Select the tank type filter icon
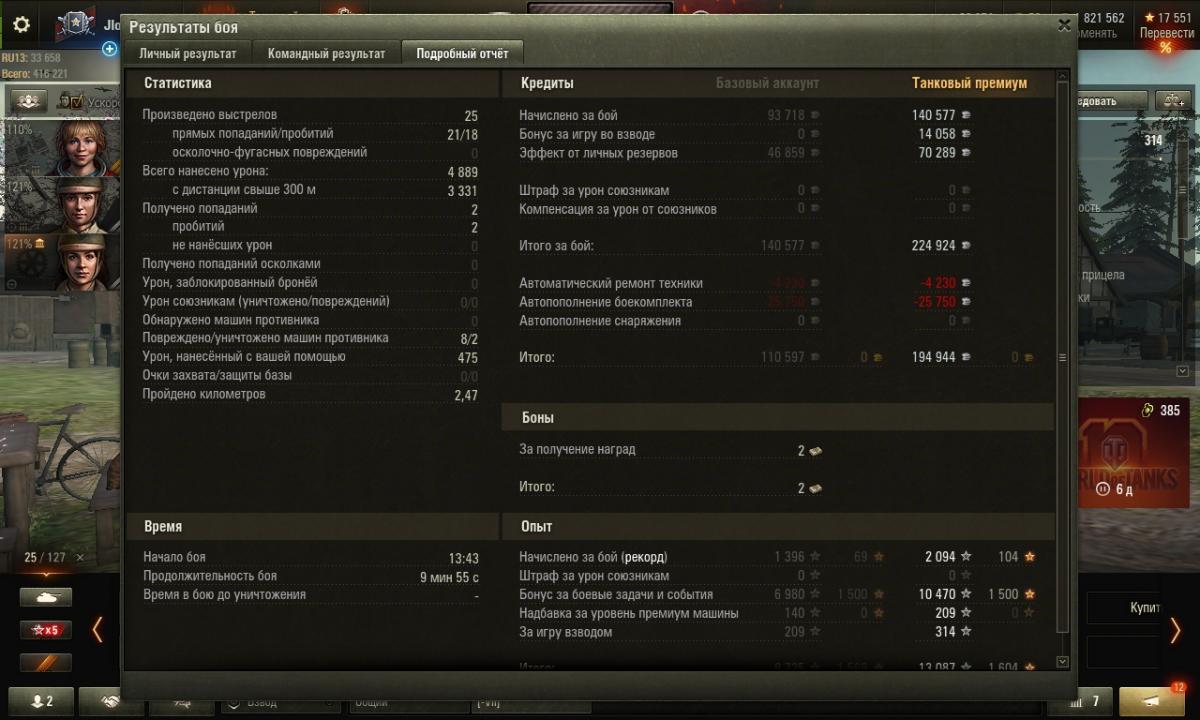Image resolution: width=1200 pixels, height=720 pixels. [x=46, y=597]
